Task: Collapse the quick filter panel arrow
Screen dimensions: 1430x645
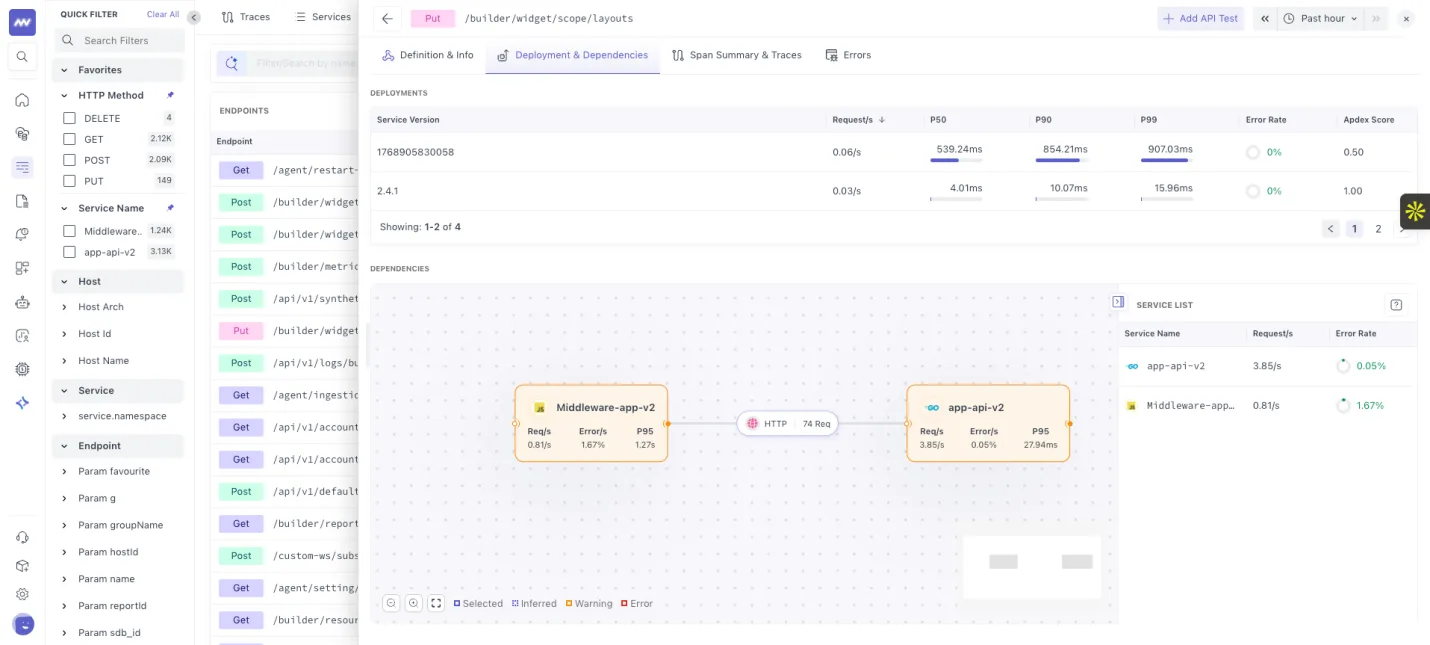Action: click(194, 17)
